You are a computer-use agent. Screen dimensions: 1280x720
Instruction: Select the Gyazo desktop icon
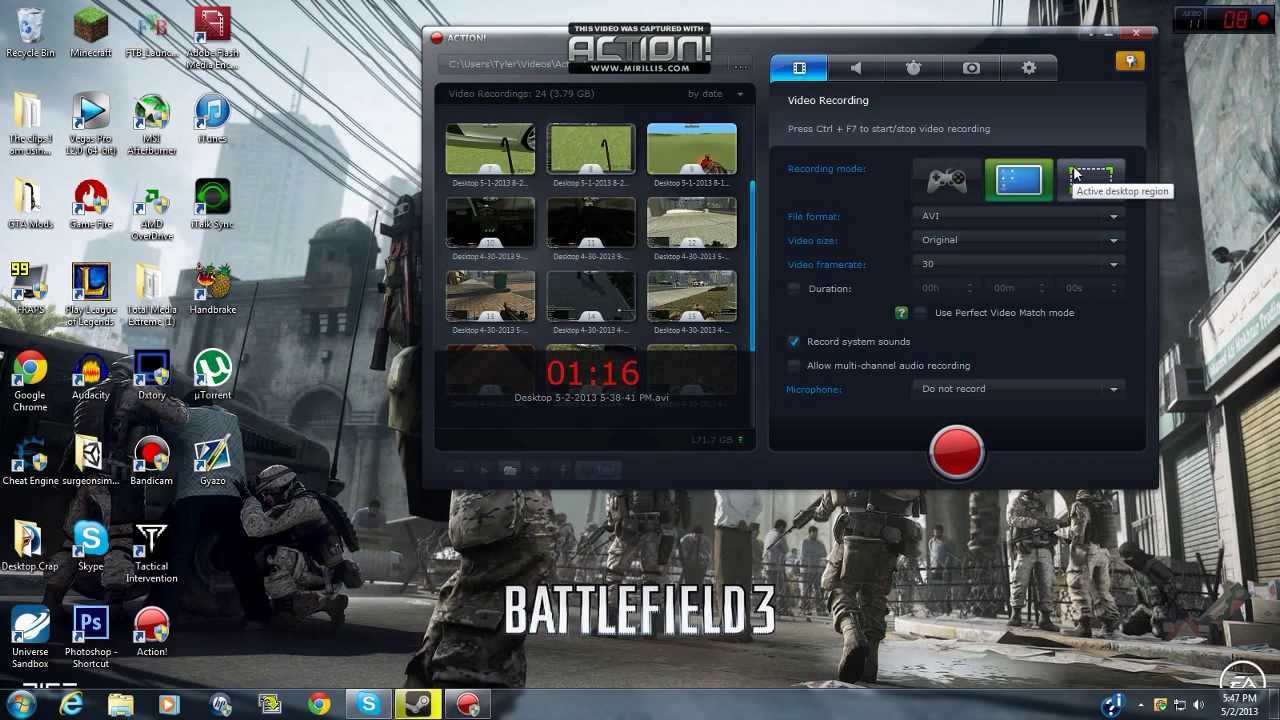pos(212,461)
